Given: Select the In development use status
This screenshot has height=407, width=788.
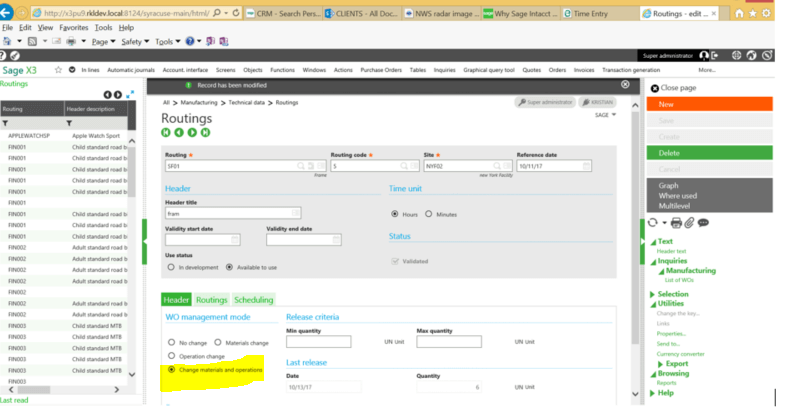Looking at the screenshot, I should (170, 267).
